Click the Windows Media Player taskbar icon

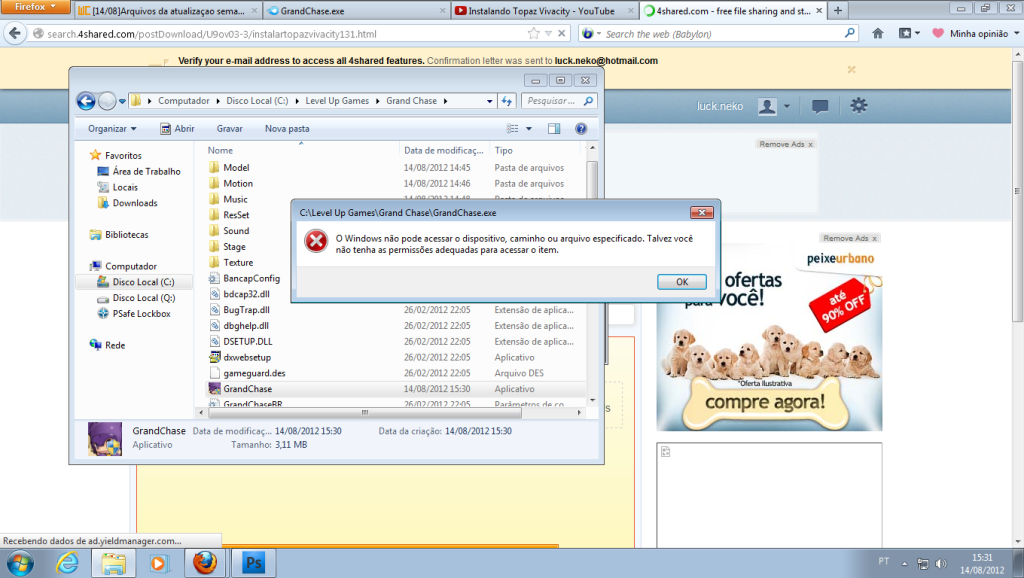(160, 563)
